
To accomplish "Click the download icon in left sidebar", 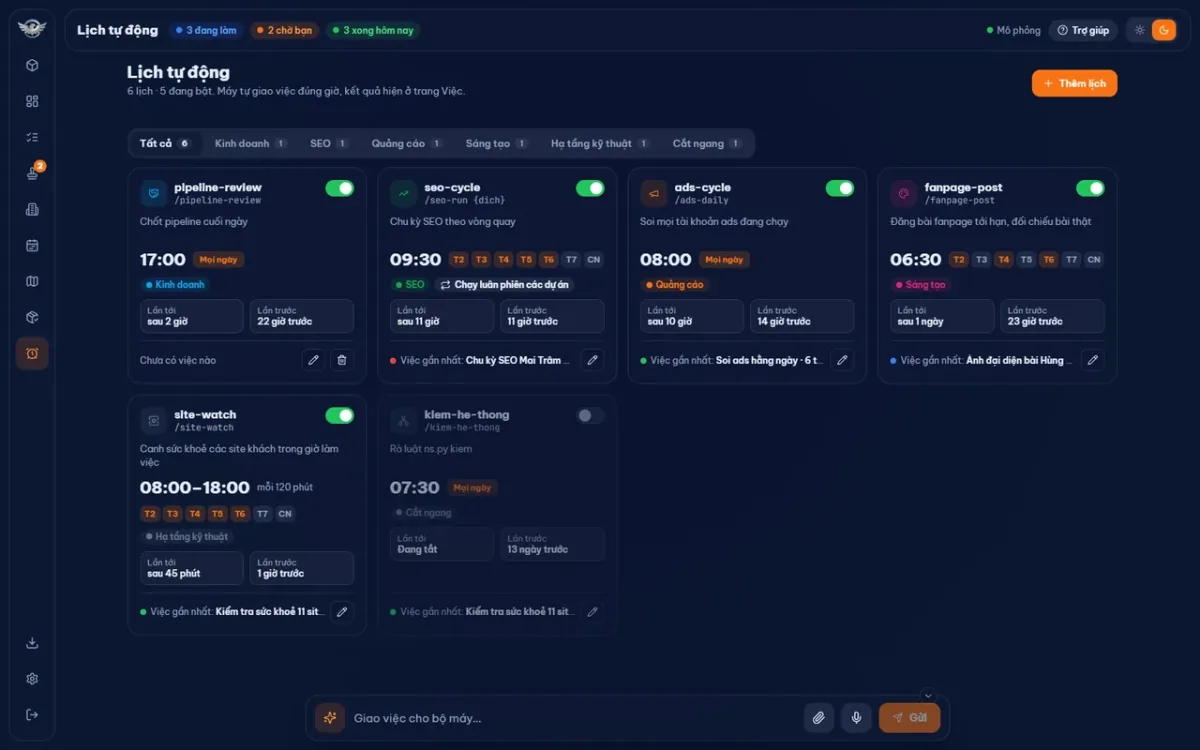I will point(32,643).
